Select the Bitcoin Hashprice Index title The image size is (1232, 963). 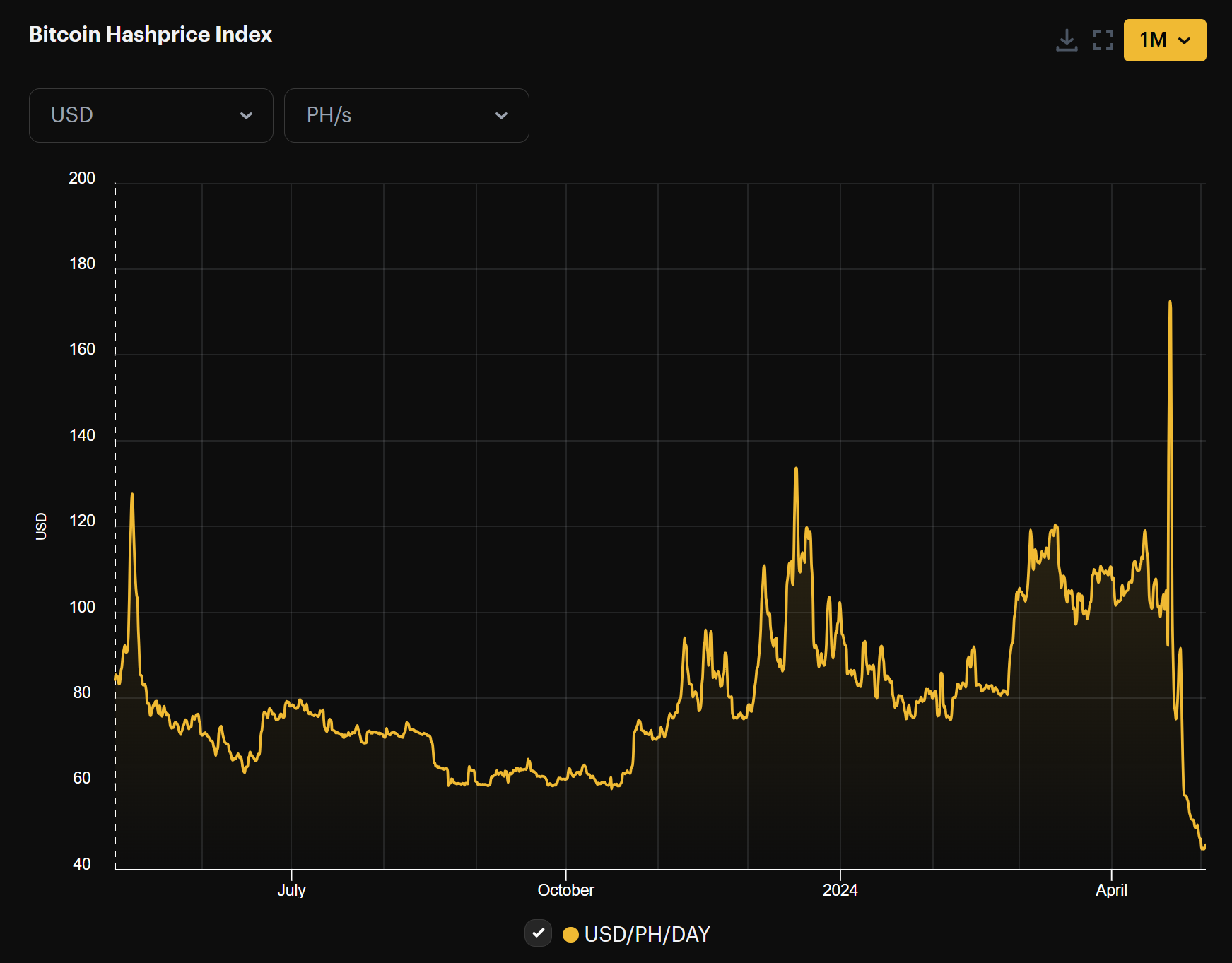point(150,33)
